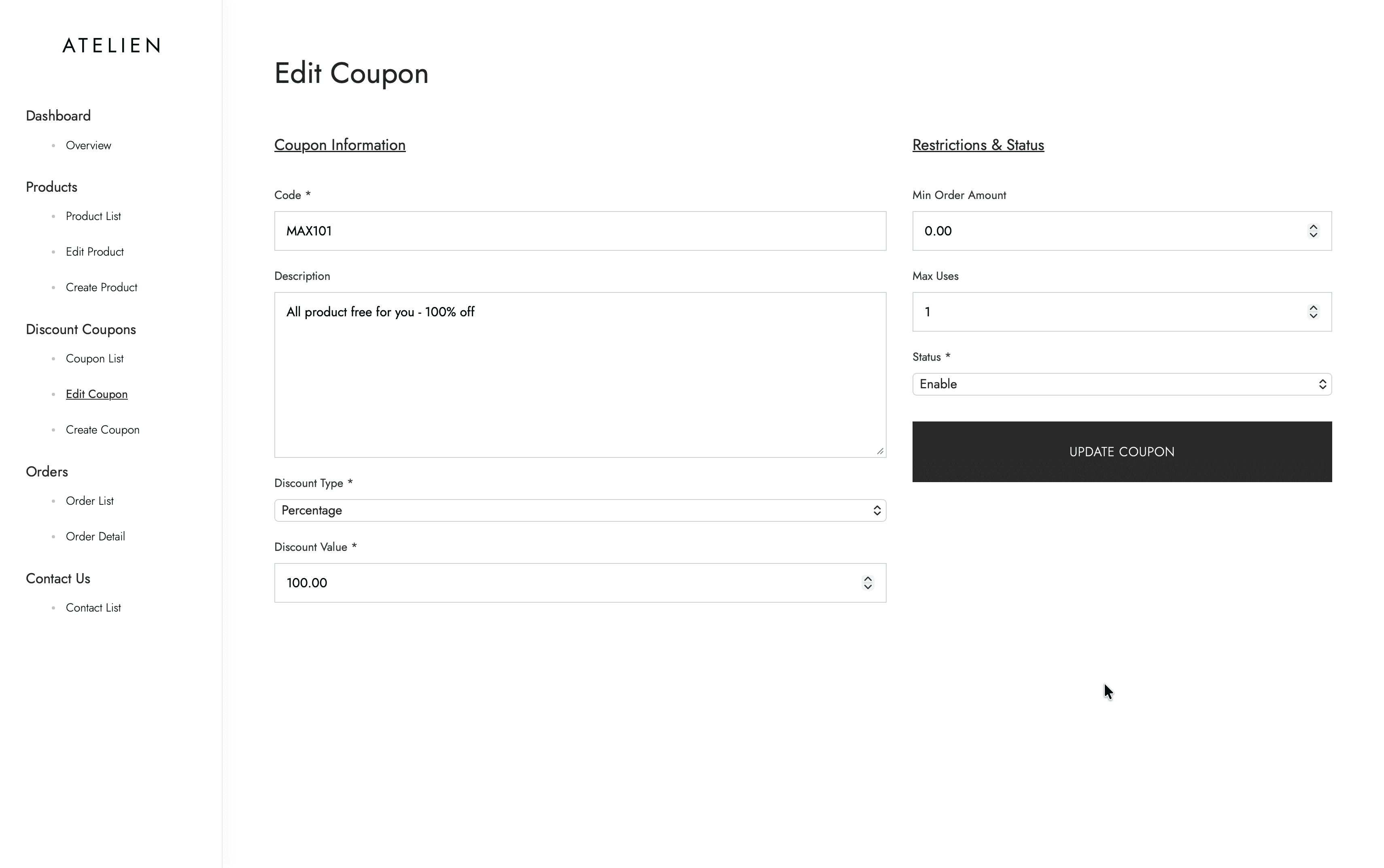Screen dimensions: 1384x868
Task: Open the Product List page
Action: 93,216
